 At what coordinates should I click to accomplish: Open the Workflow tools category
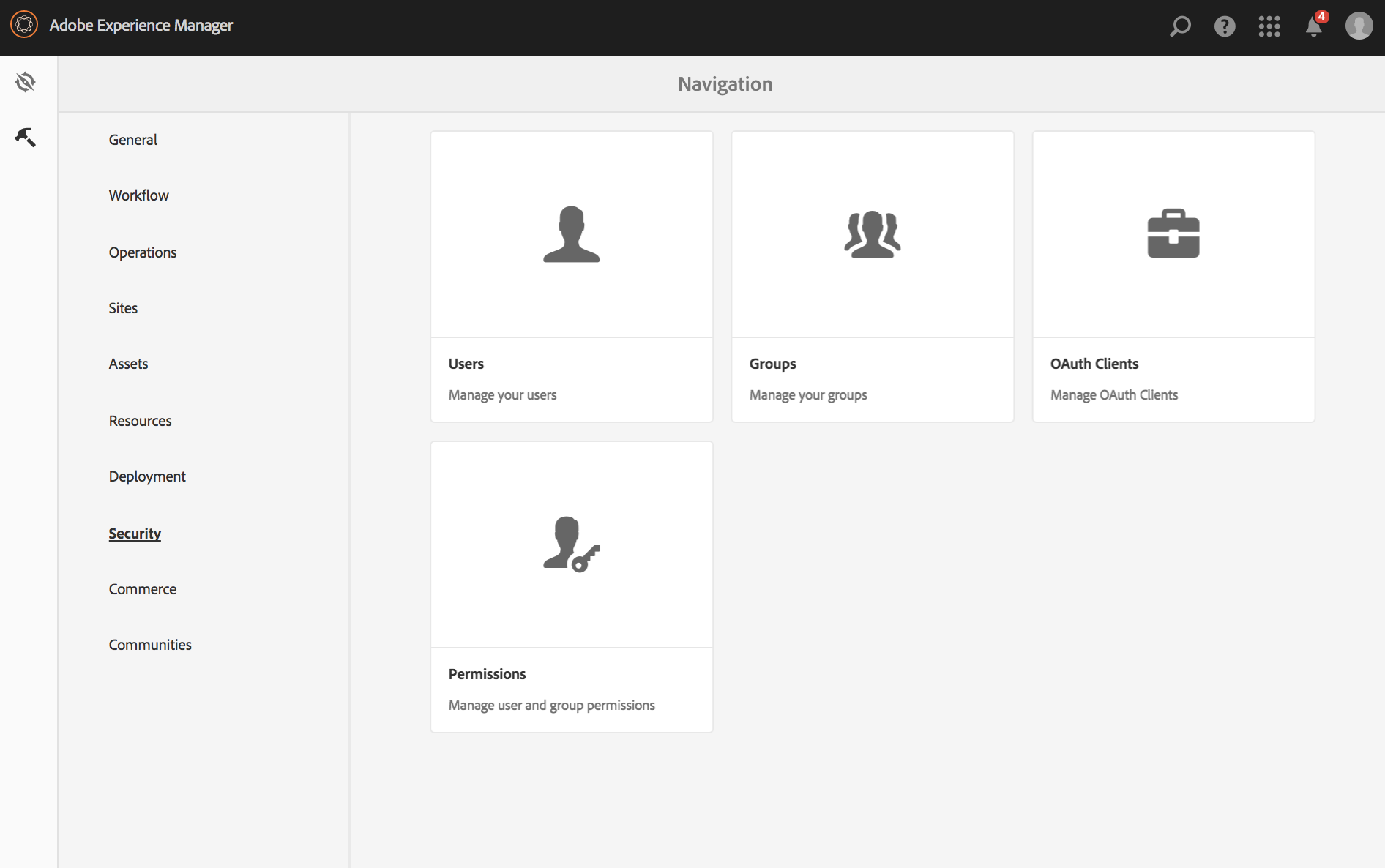coord(139,195)
